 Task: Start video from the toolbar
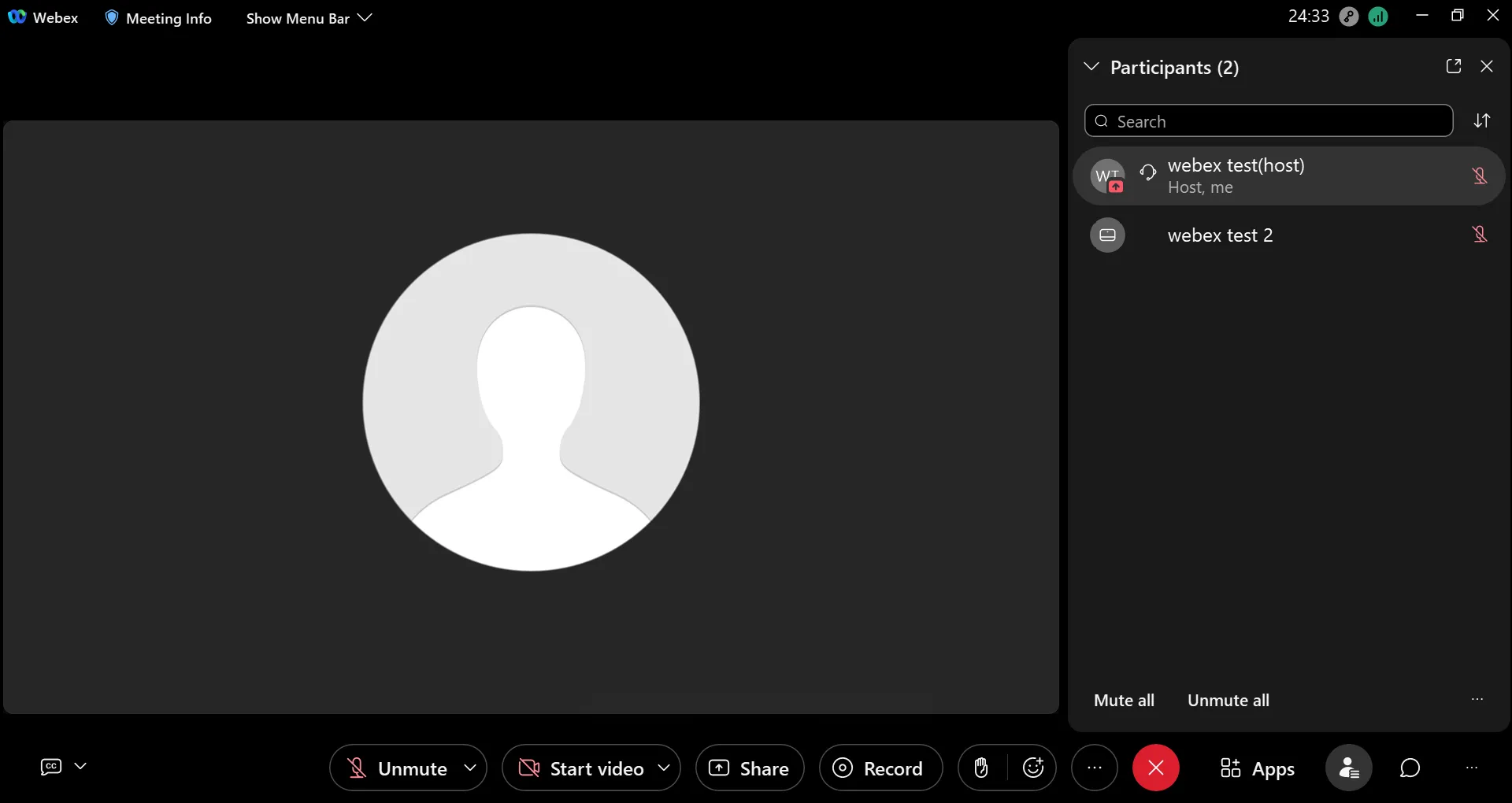(581, 768)
